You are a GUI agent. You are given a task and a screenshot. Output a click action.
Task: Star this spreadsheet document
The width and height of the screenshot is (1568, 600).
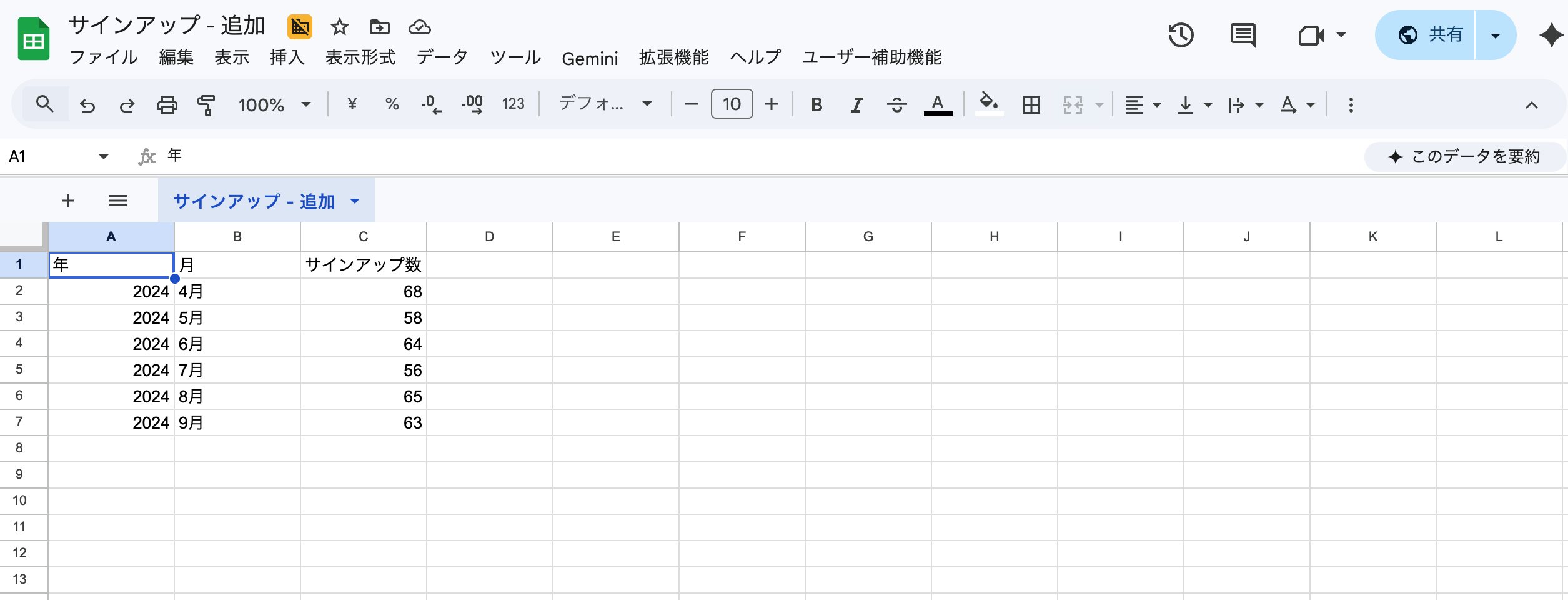(340, 27)
